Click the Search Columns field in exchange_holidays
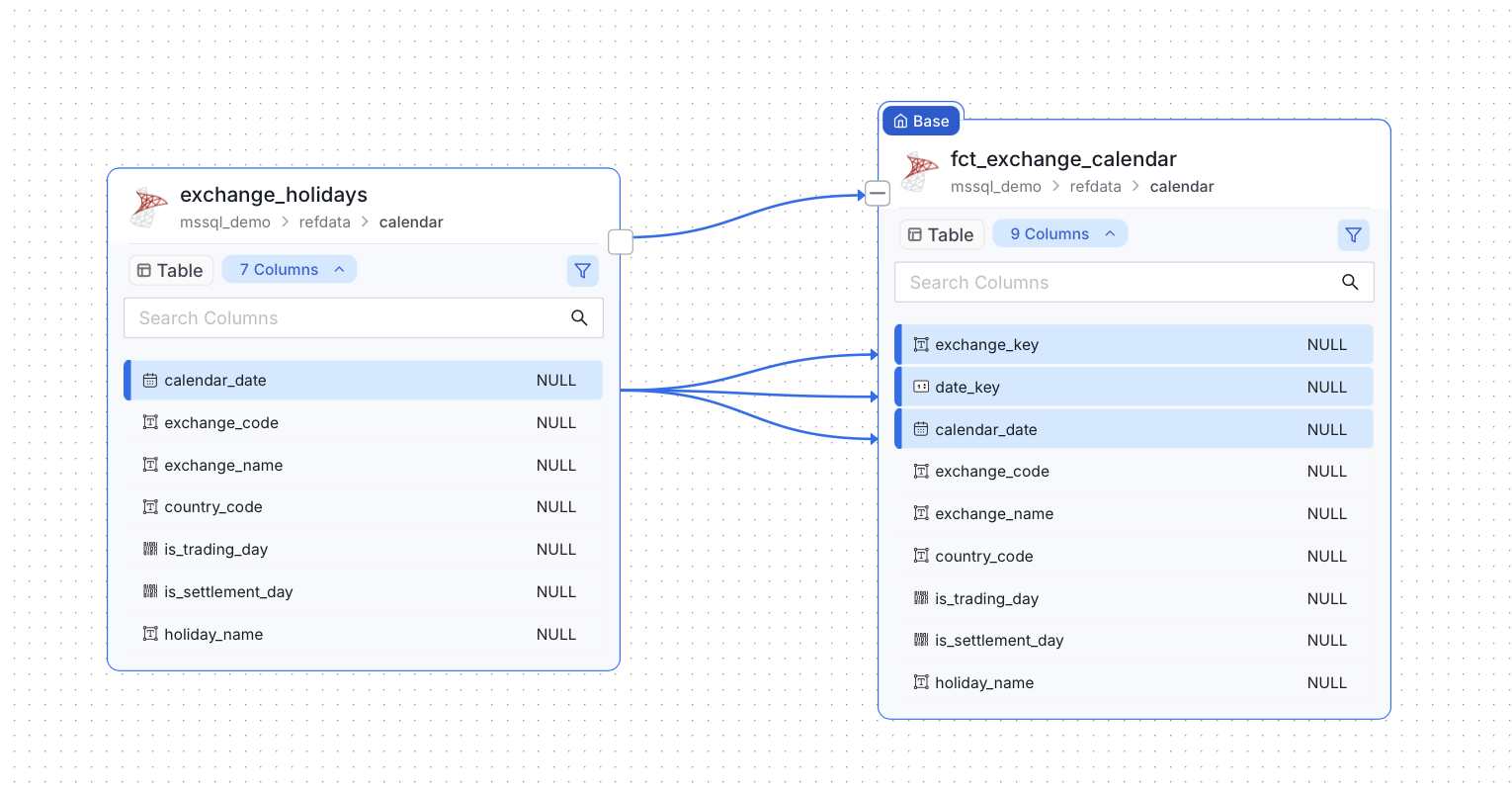This screenshot has height=795, width=1512. pos(364,317)
